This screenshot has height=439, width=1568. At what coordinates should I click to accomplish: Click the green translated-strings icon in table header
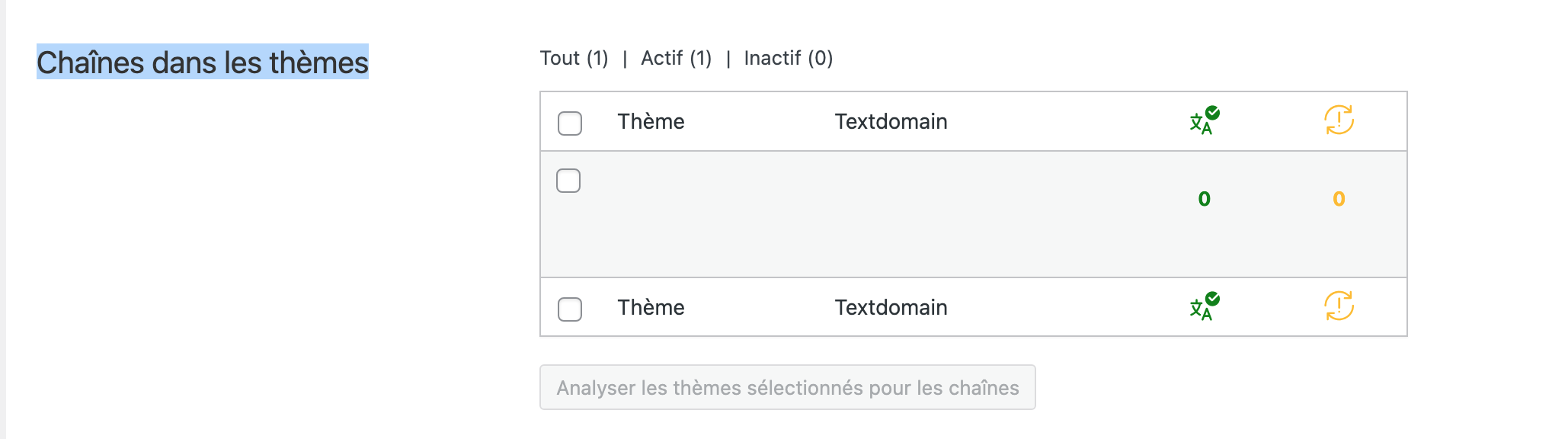click(x=1204, y=120)
